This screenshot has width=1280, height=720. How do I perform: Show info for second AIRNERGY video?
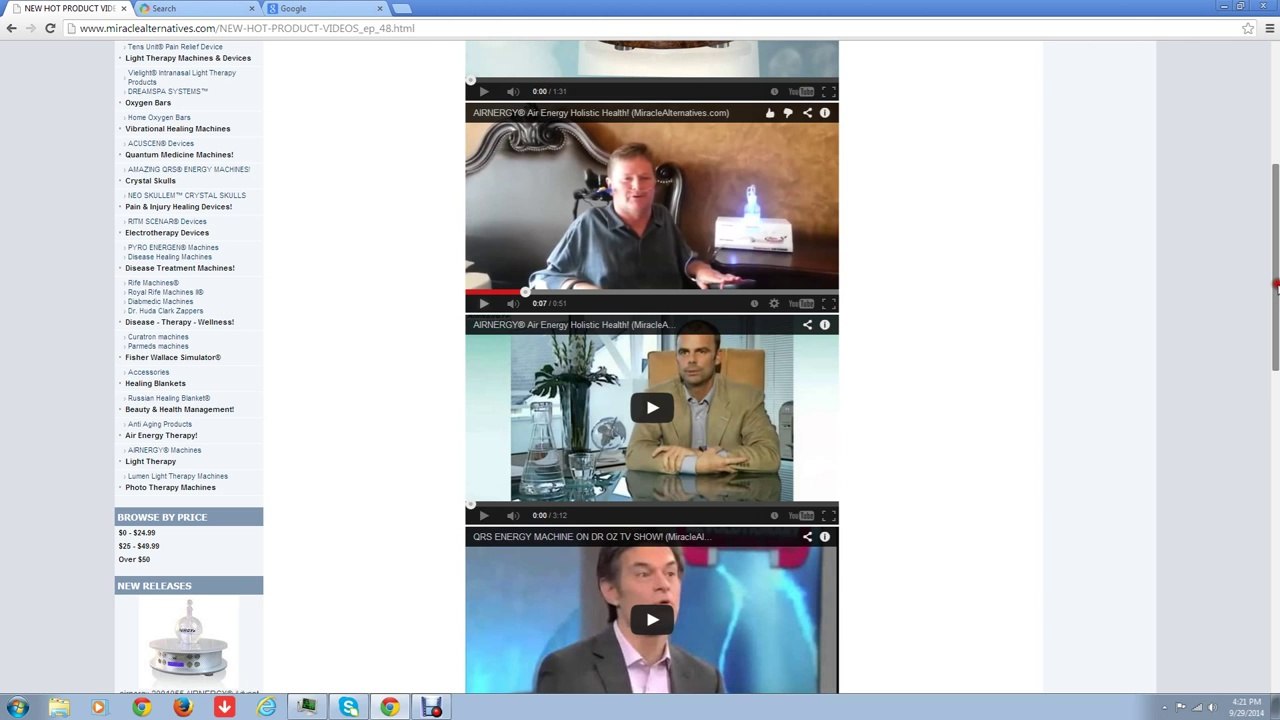click(825, 325)
